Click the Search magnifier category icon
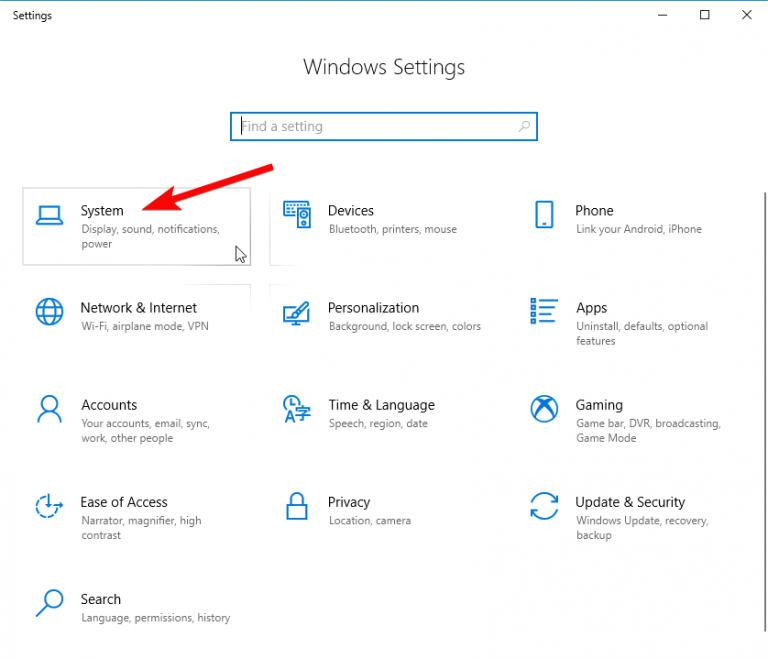 (x=49, y=603)
